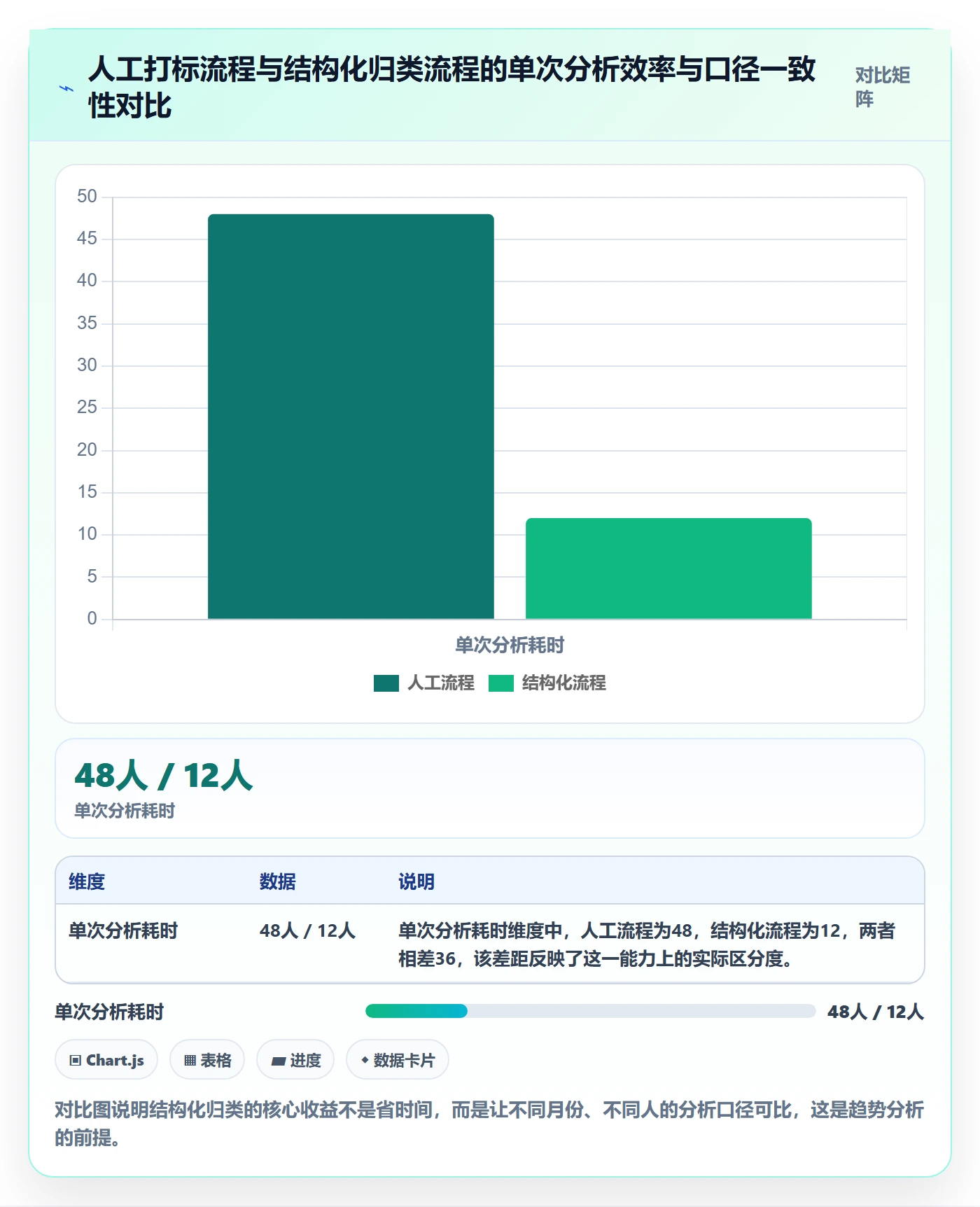This screenshot has height=1207, width=980.
Task: Click the y-axis value 25
Action: coord(87,407)
